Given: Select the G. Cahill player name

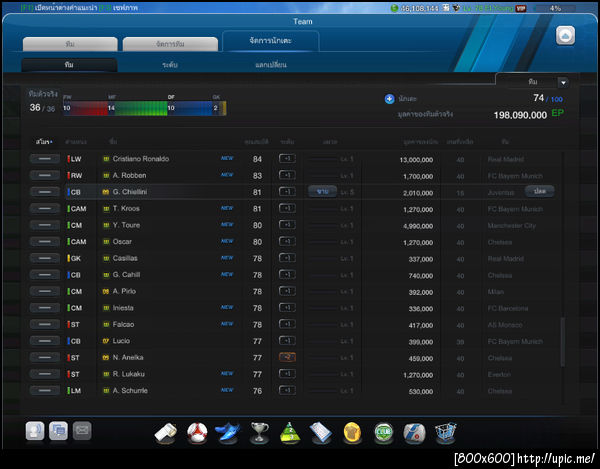Looking at the screenshot, I should coord(126,275).
